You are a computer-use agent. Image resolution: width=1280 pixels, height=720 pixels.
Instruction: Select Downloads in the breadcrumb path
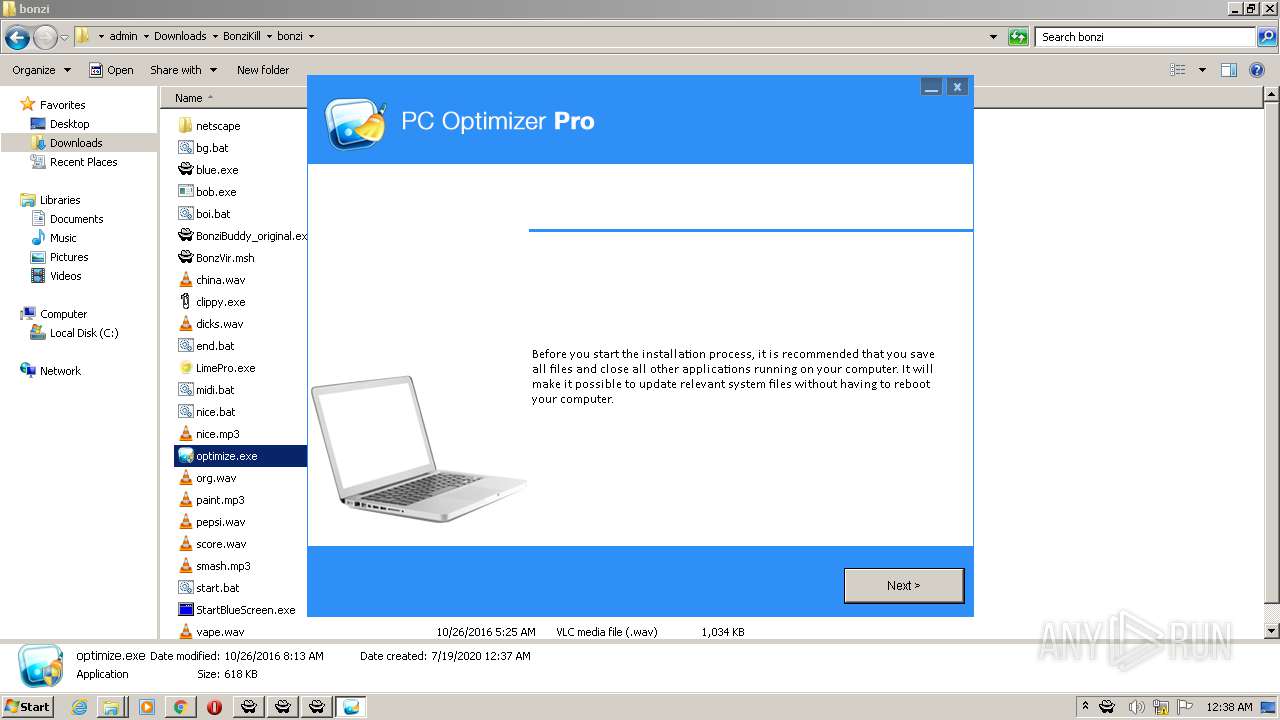(180, 36)
